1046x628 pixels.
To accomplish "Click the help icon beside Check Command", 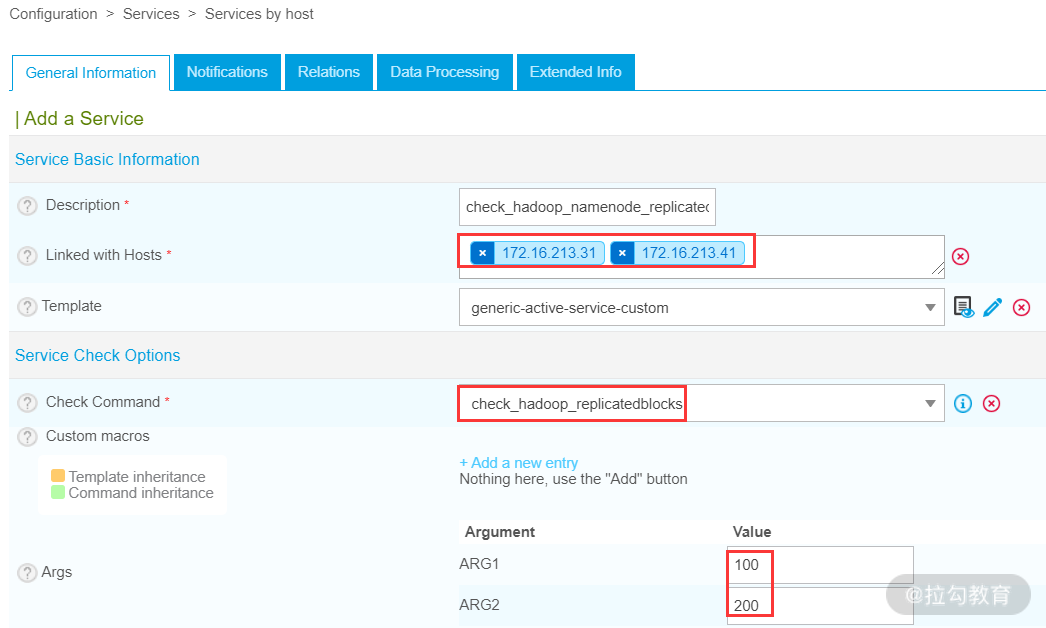I will [27, 402].
